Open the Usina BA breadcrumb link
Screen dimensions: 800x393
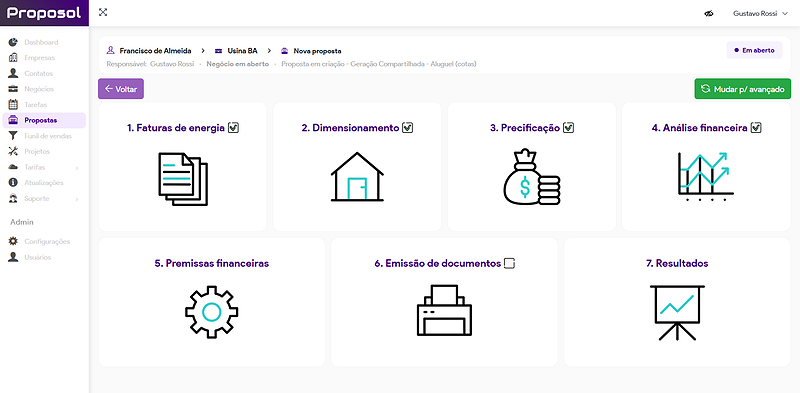242,51
